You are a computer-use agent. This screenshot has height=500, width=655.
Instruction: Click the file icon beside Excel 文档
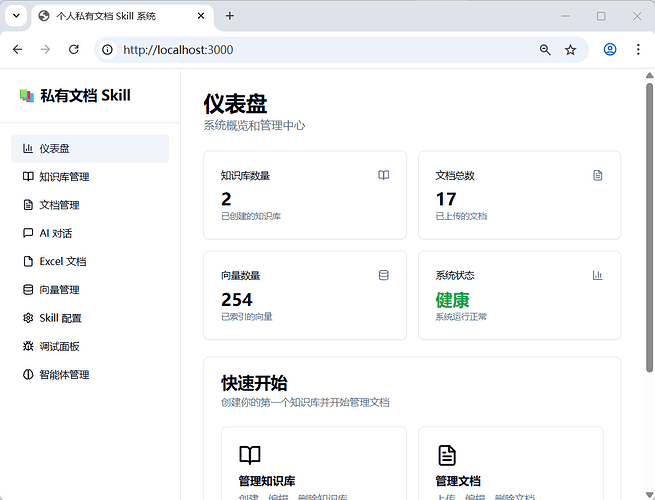[x=28, y=261]
